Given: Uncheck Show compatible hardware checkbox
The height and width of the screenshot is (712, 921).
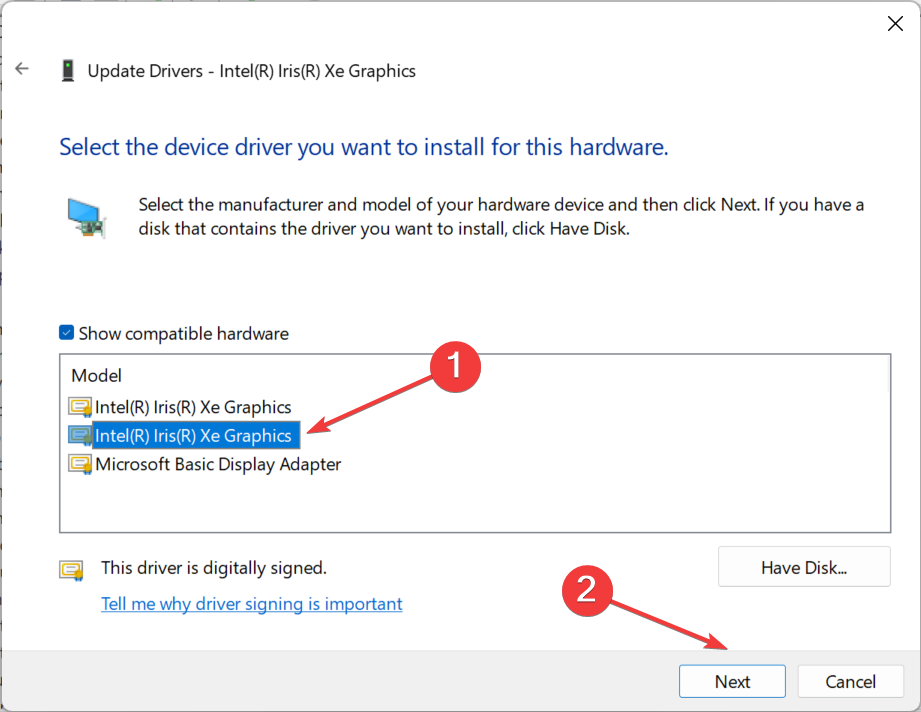Looking at the screenshot, I should click(x=66, y=333).
